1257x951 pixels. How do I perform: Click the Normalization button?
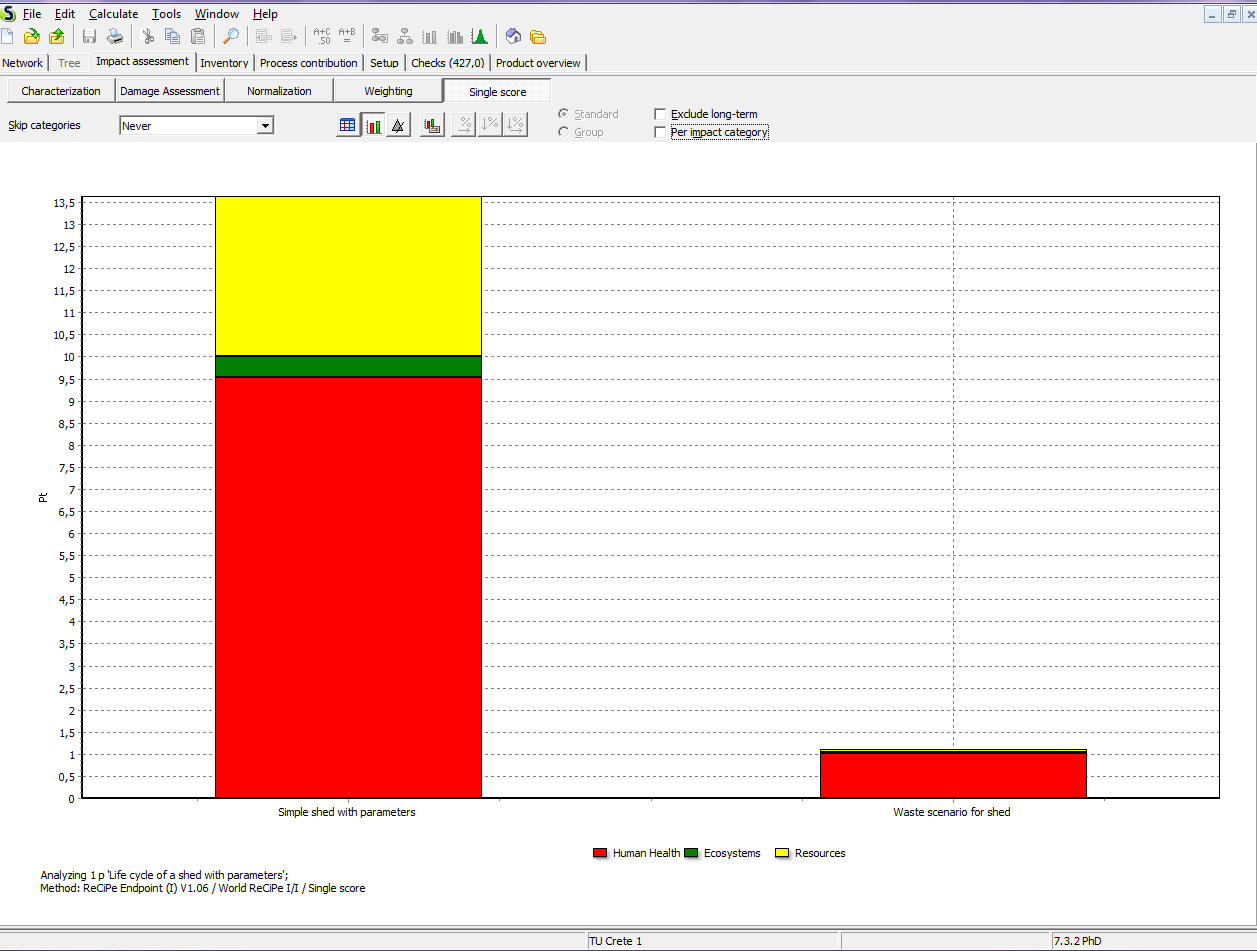tap(279, 91)
